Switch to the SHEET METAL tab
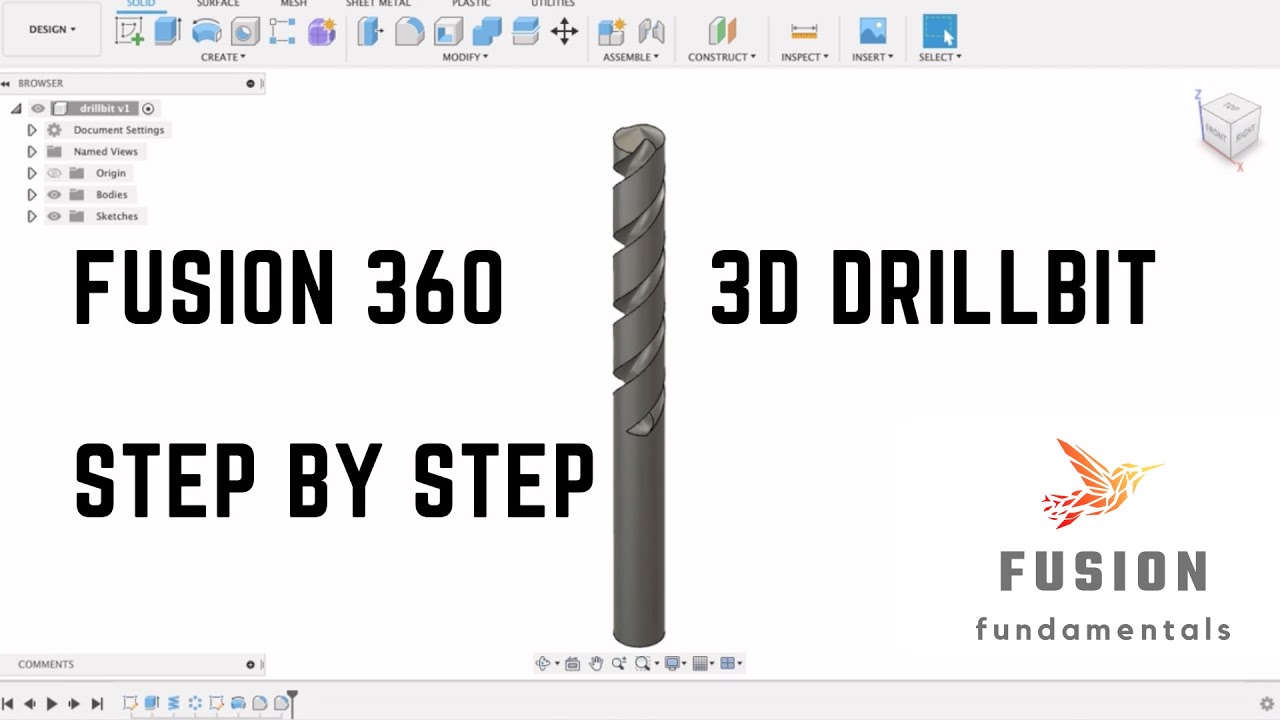1280x720 pixels. [378, 4]
